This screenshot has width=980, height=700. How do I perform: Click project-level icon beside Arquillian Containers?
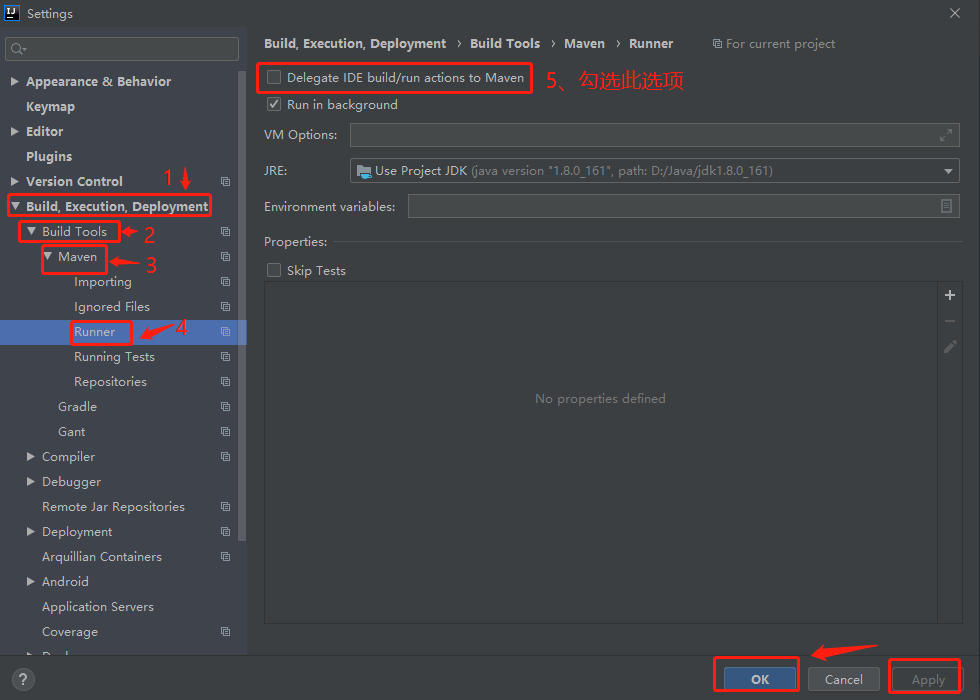point(226,556)
